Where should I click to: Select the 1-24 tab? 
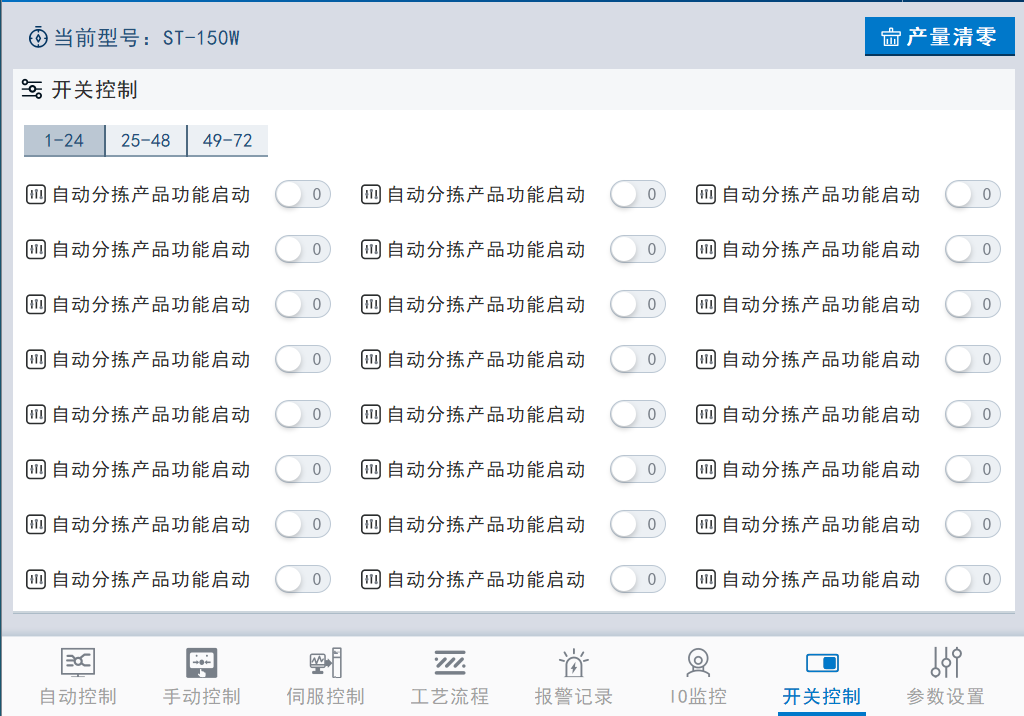(x=64, y=141)
